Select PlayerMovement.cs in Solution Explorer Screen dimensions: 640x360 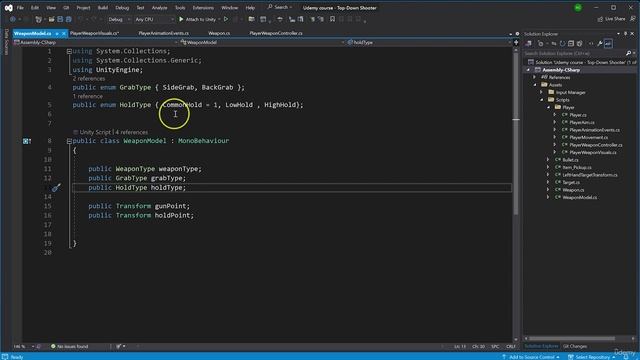tap(589, 138)
